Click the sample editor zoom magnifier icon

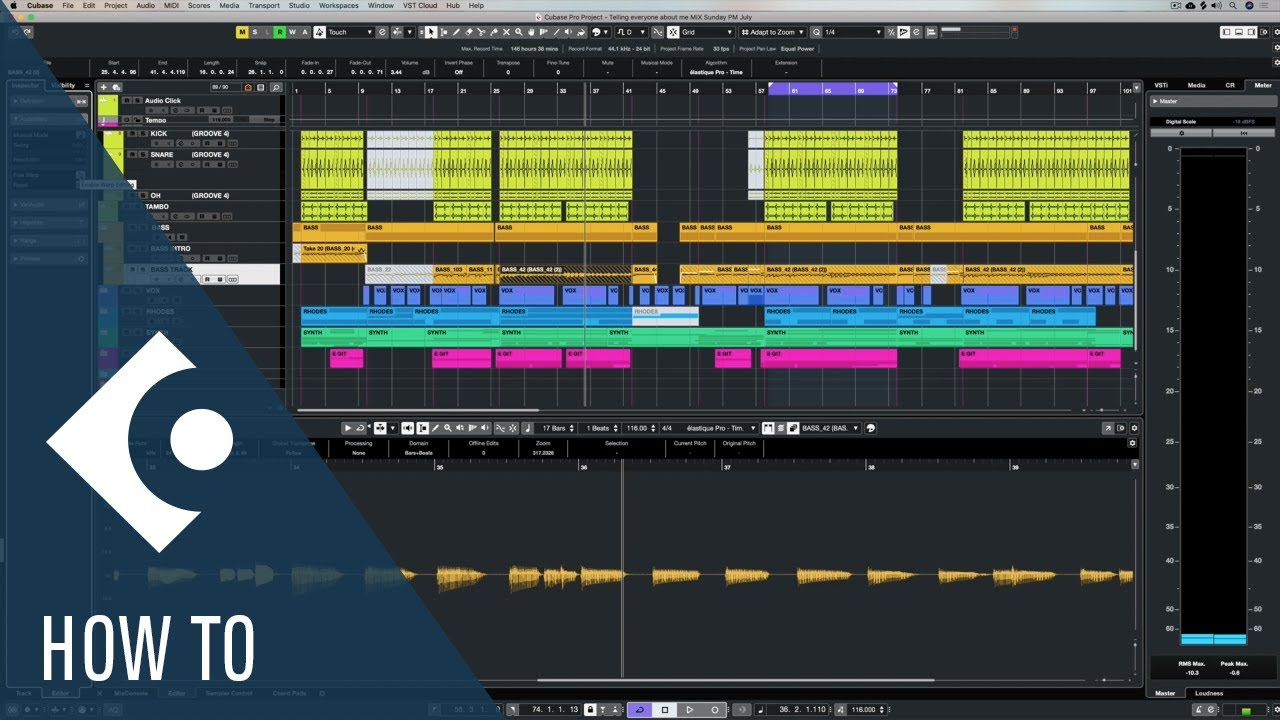pos(447,428)
